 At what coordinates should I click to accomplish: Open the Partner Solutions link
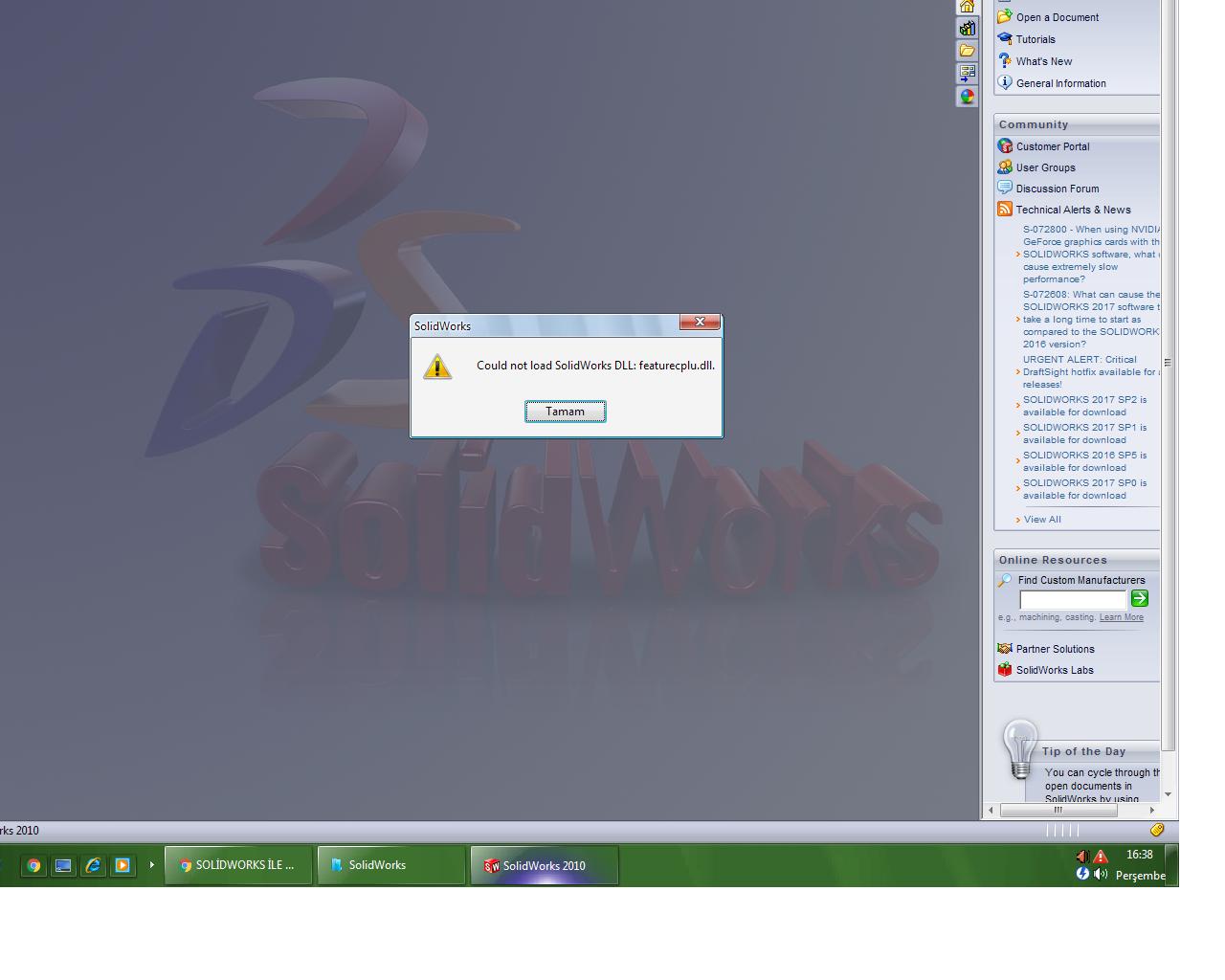tap(1055, 649)
